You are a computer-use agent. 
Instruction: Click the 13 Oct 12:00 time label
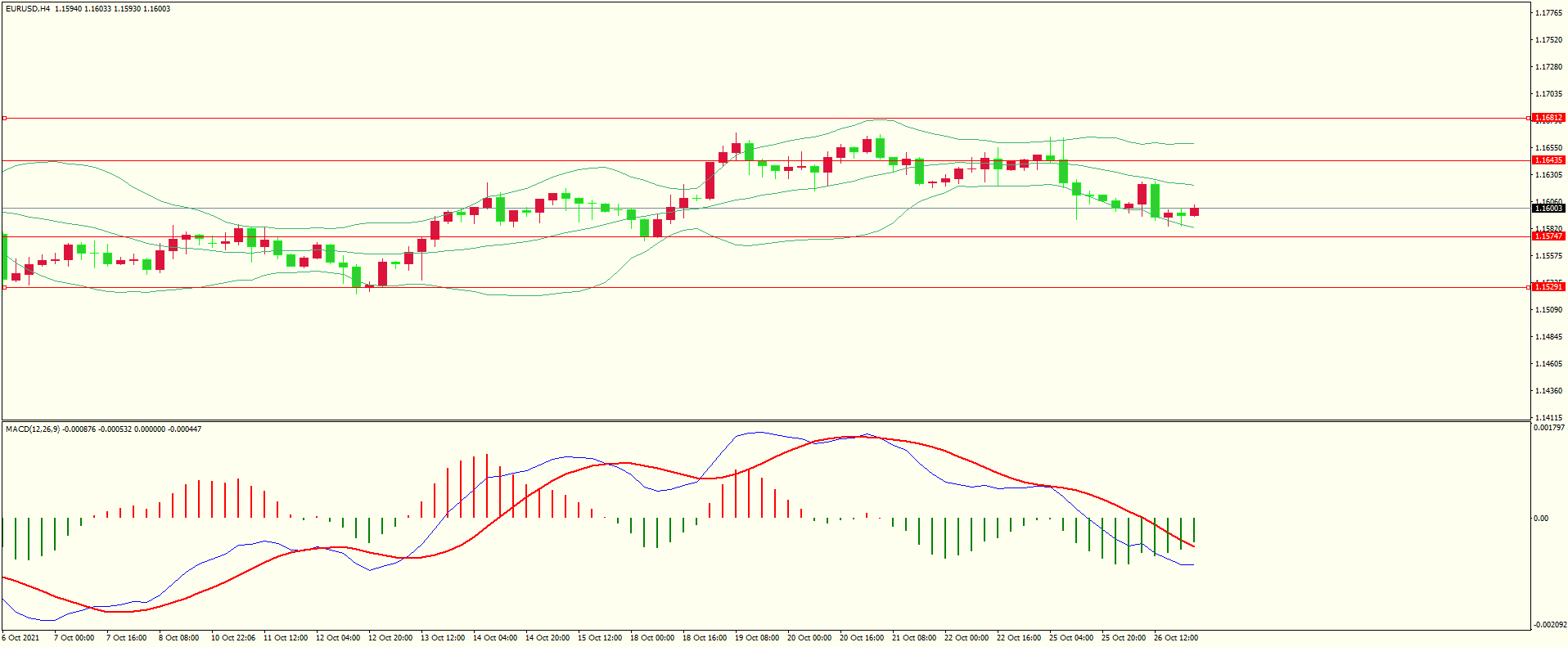tap(443, 638)
